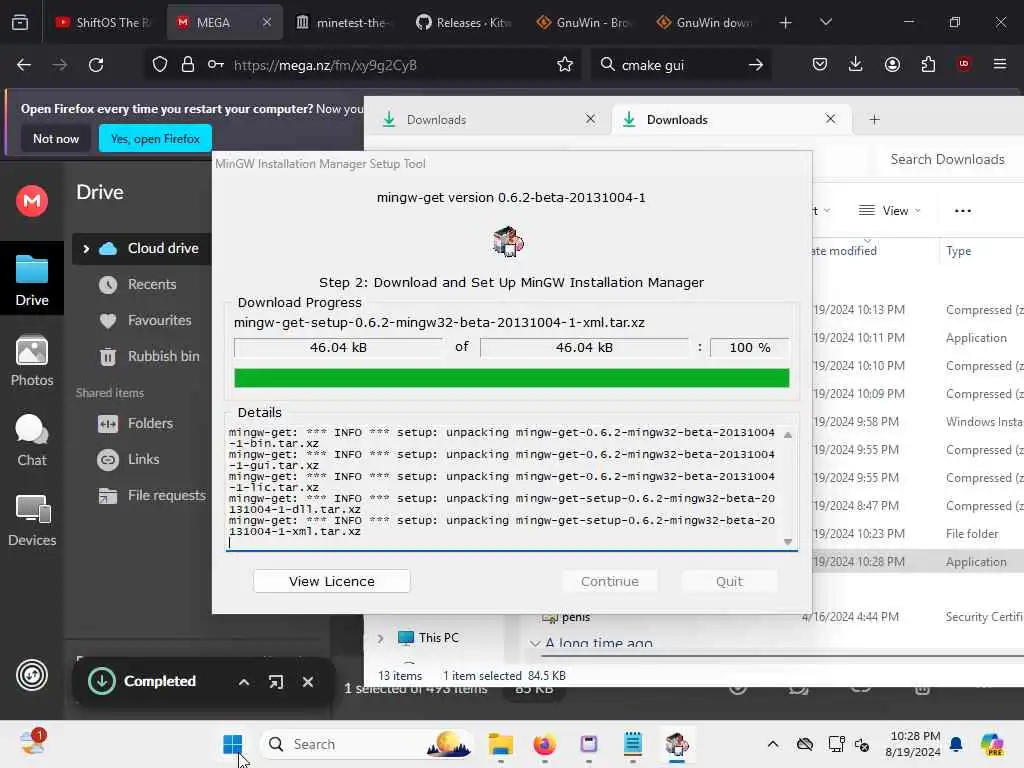Open Explorer's See more ellipsis menu
1024x768 pixels.
[963, 210]
